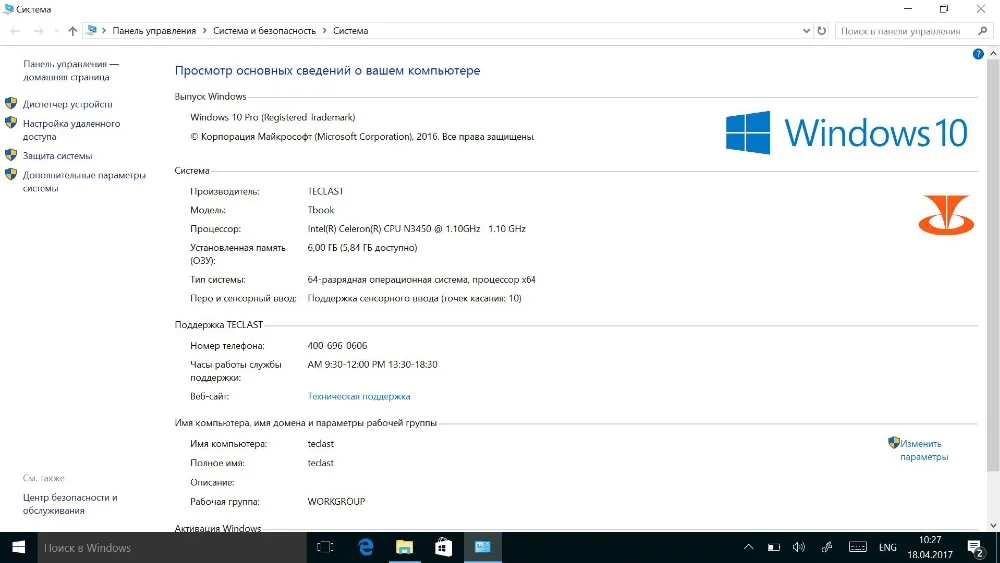Click the Windows 10 logo

click(x=846, y=133)
